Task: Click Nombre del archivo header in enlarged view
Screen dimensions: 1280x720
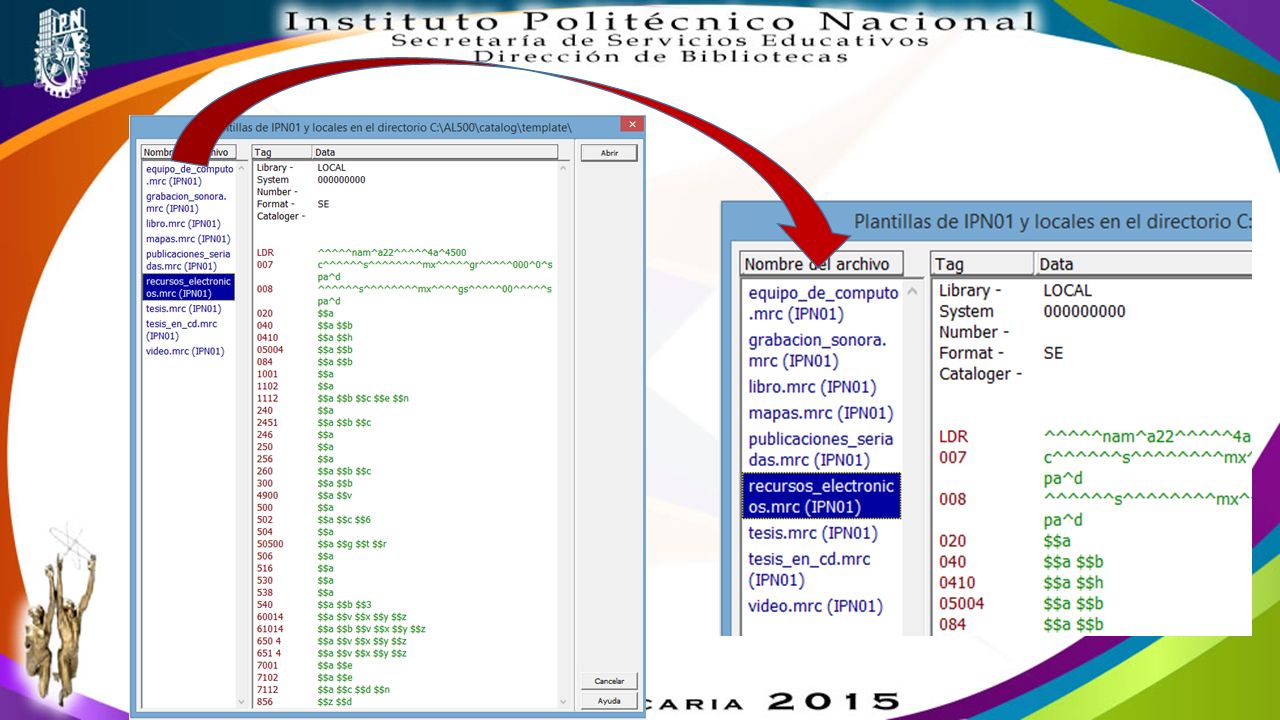Action: pos(821,264)
